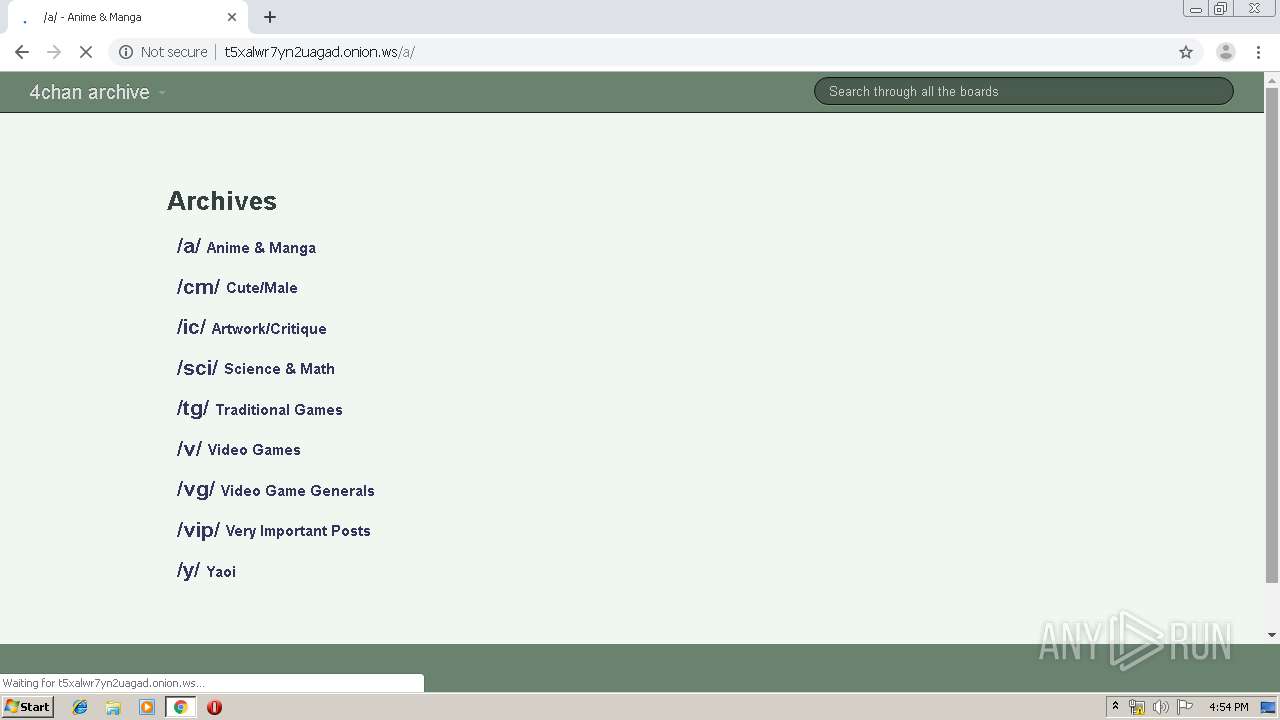Go back to the previous page
The image size is (1280, 720).
point(22,52)
